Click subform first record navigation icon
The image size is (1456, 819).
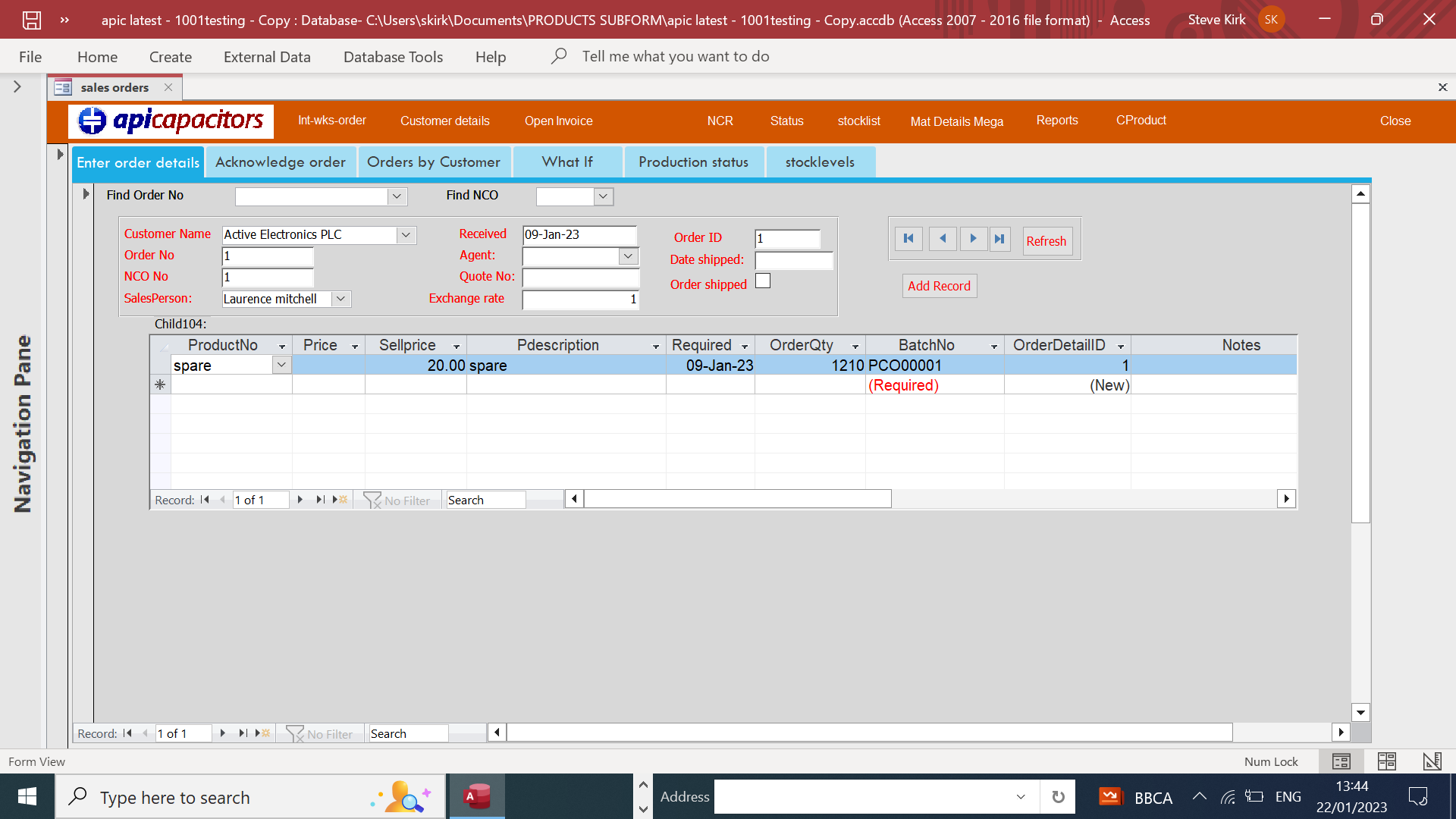click(x=205, y=500)
